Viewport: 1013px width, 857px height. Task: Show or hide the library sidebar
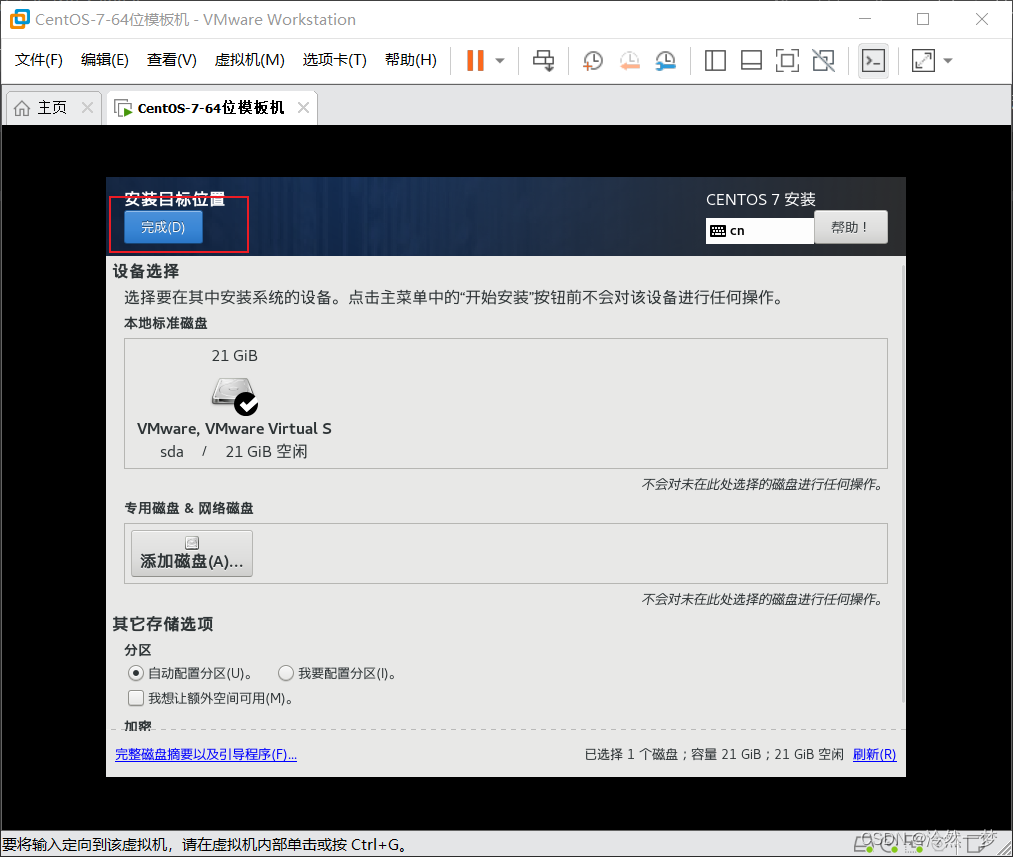click(715, 61)
